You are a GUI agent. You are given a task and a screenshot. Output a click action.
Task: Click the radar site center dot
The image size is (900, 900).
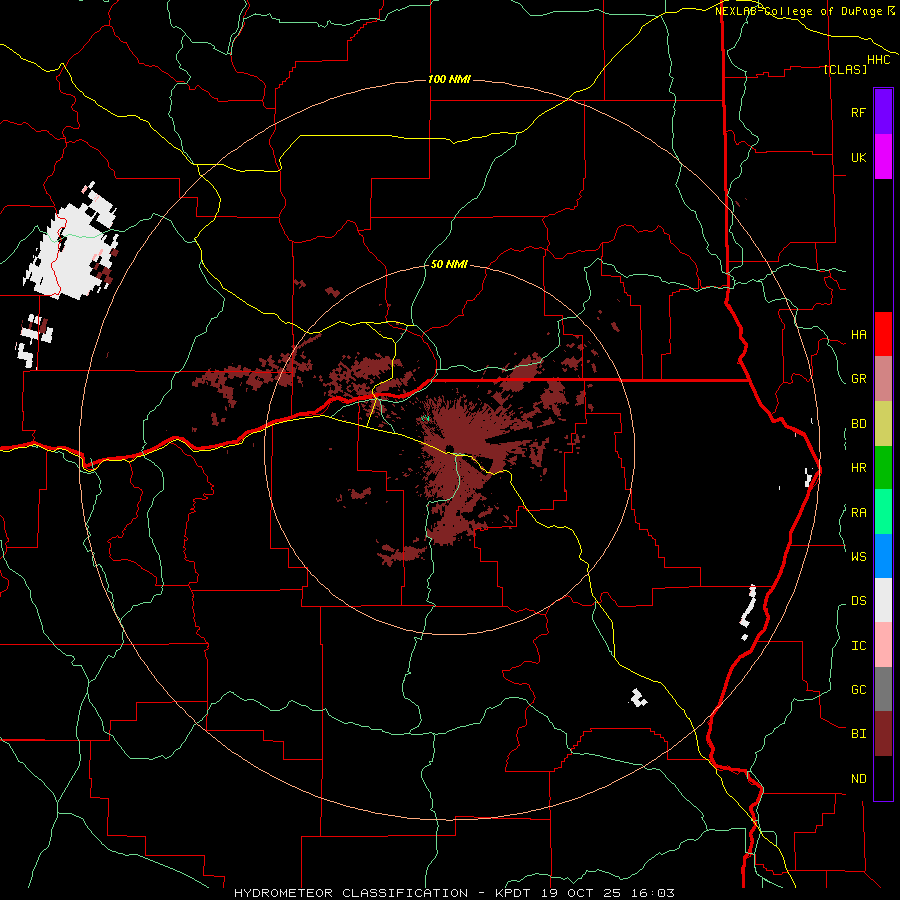(449, 449)
